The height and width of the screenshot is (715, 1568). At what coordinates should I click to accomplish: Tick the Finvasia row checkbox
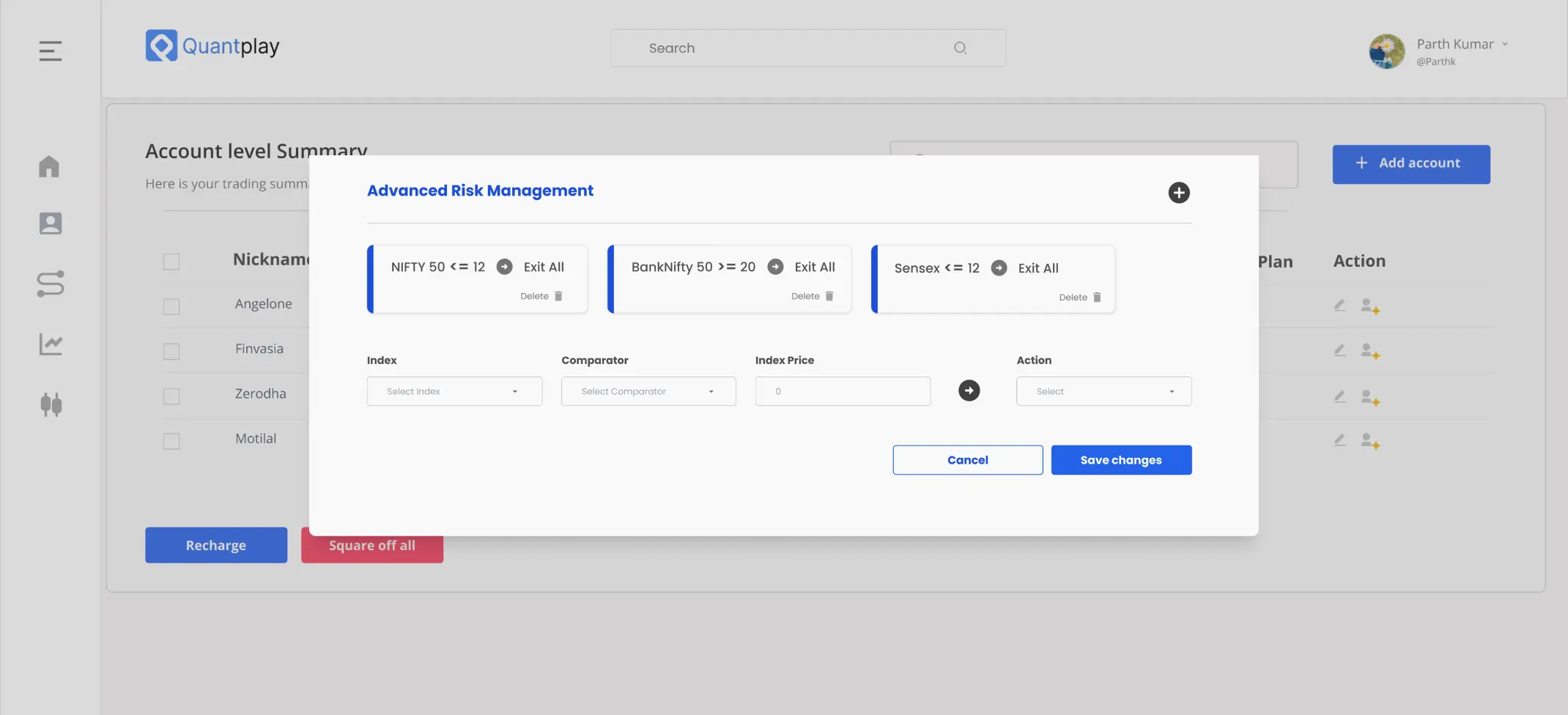171,351
